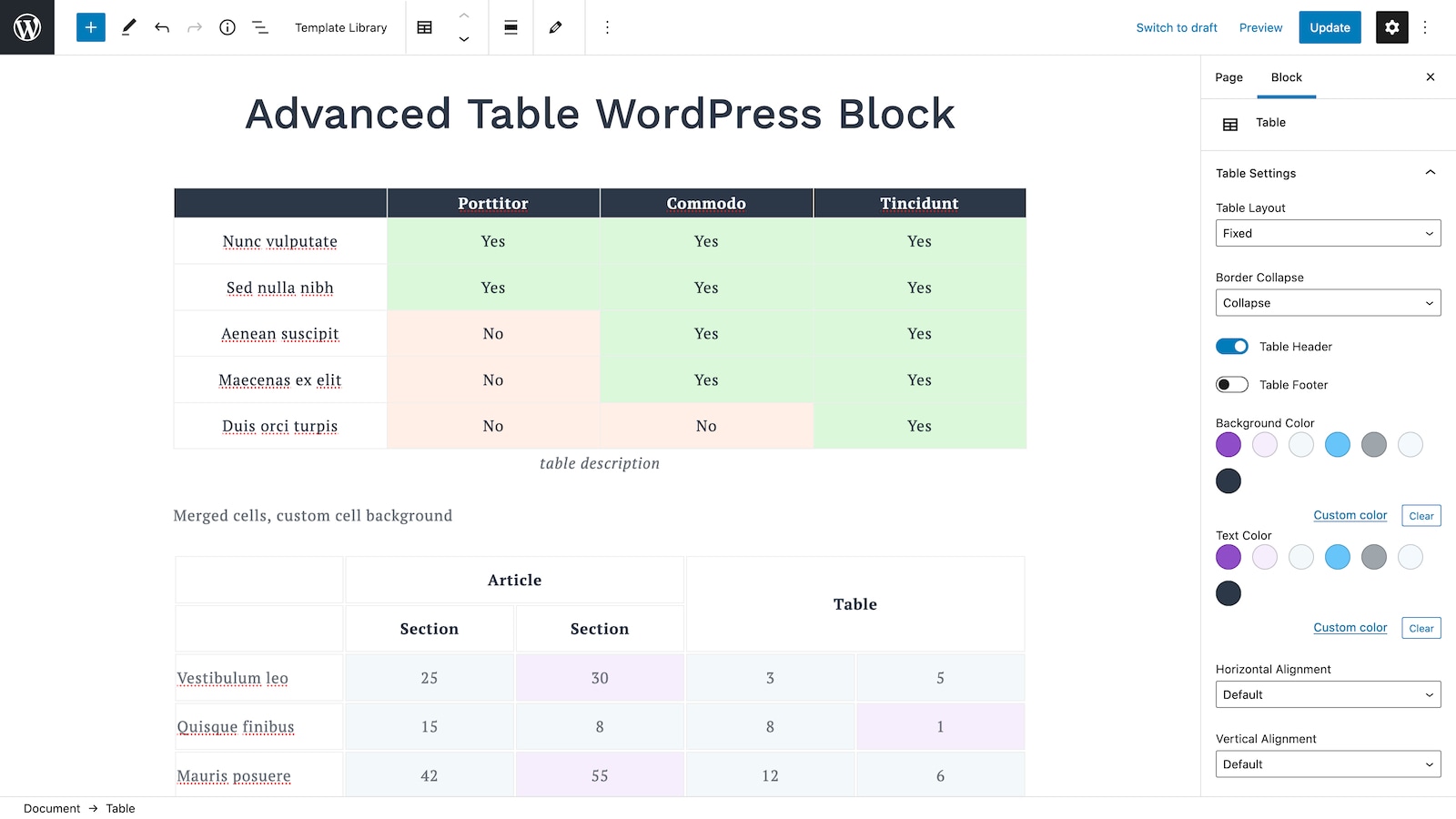1456x819 pixels.
Task: Click the blue add block plus button
Action: pos(91,27)
